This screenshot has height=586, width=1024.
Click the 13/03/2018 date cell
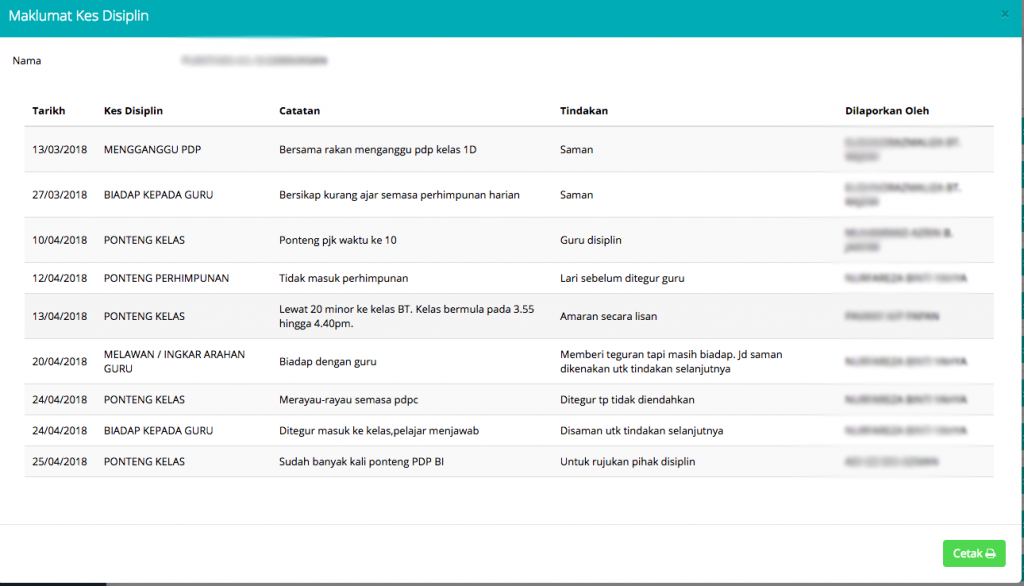60,150
